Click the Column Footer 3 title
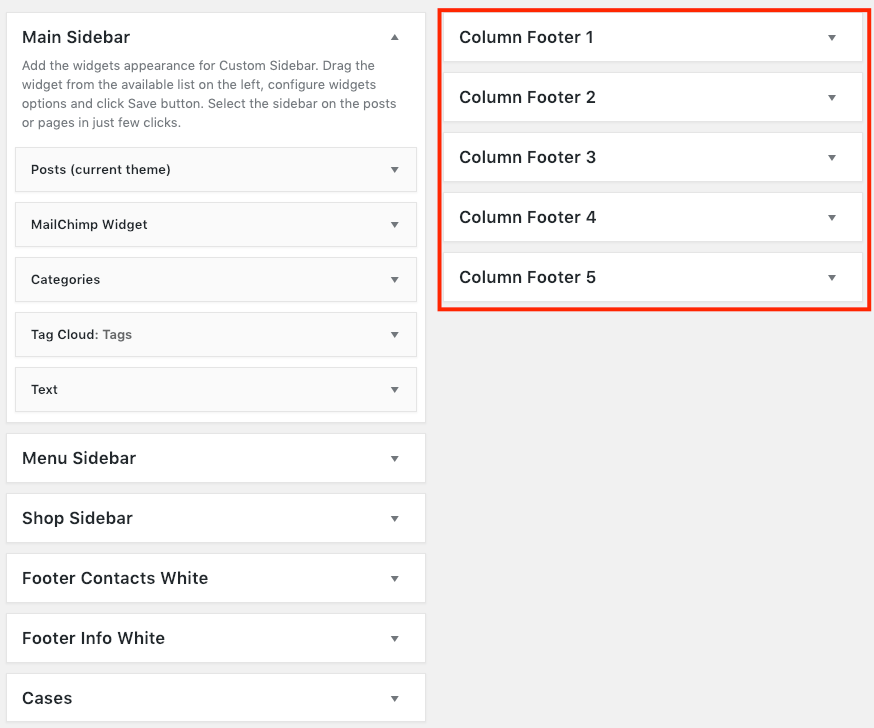Screen dimensions: 874x728 click(x=527, y=157)
